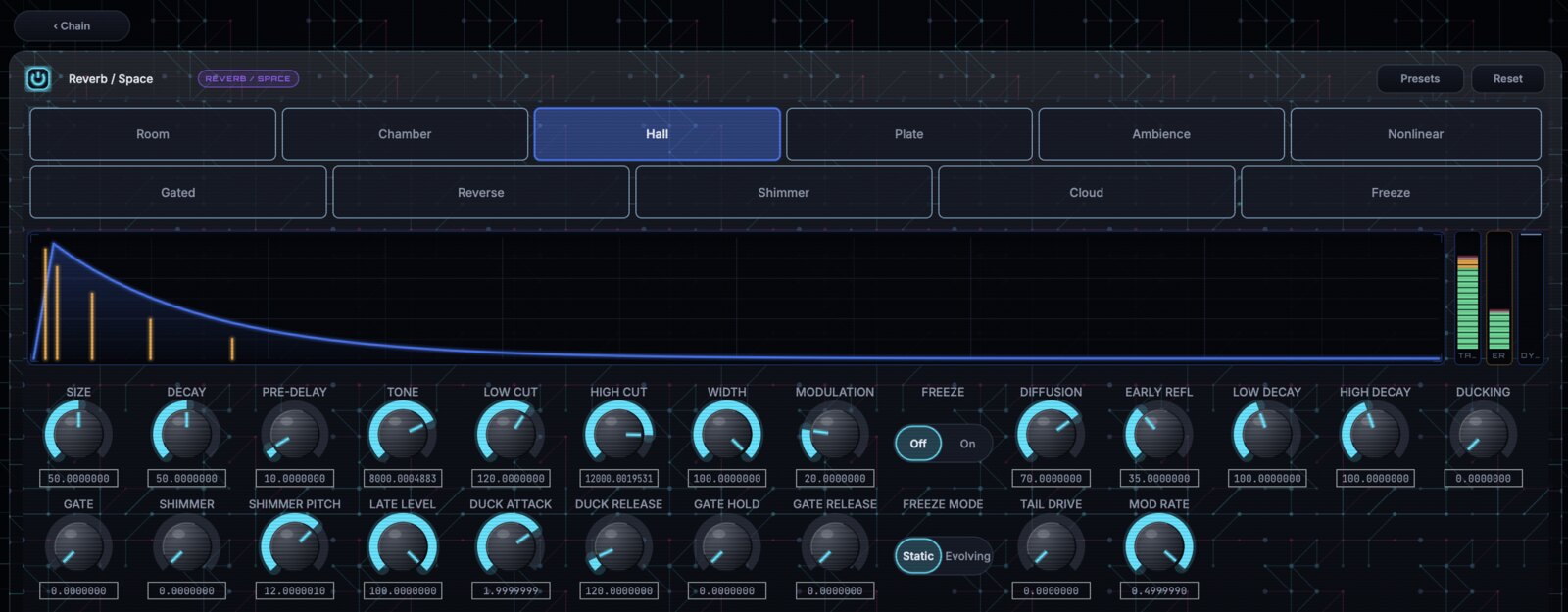Select the Ambience reverb type
1568x612 pixels.
1161,134
